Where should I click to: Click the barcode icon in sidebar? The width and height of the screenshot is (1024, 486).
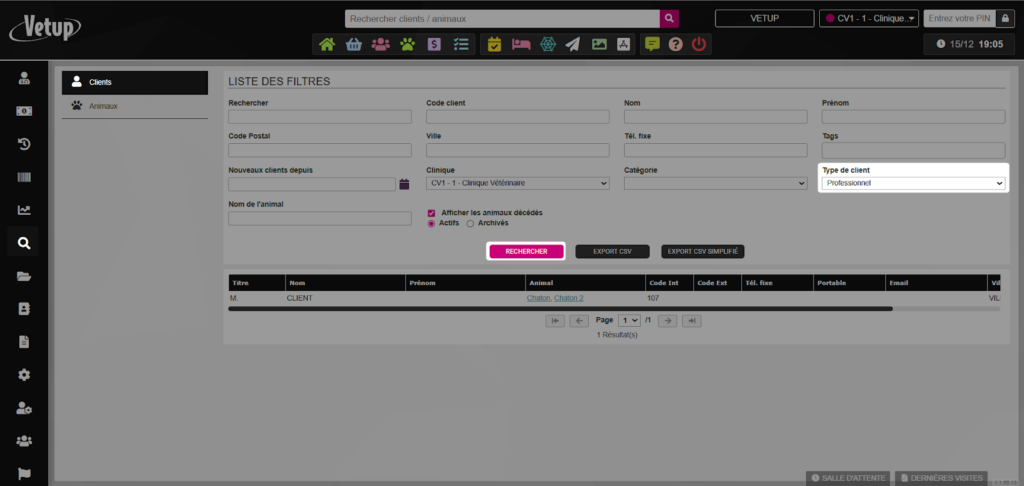coord(24,177)
